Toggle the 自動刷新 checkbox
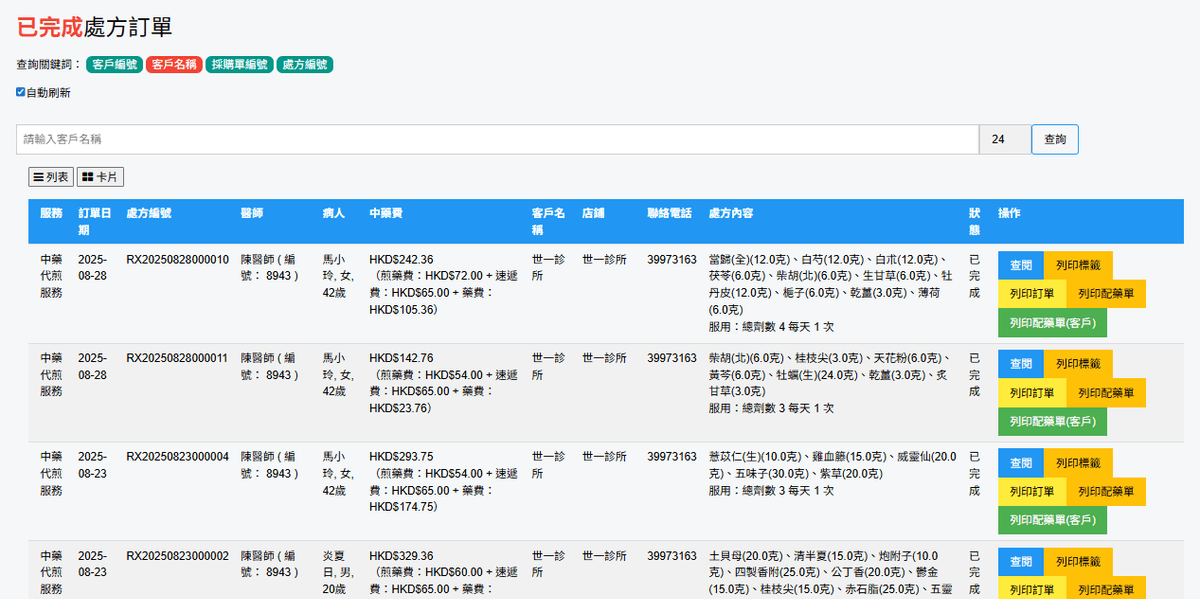The height and width of the screenshot is (599, 1200). click(x=21, y=93)
